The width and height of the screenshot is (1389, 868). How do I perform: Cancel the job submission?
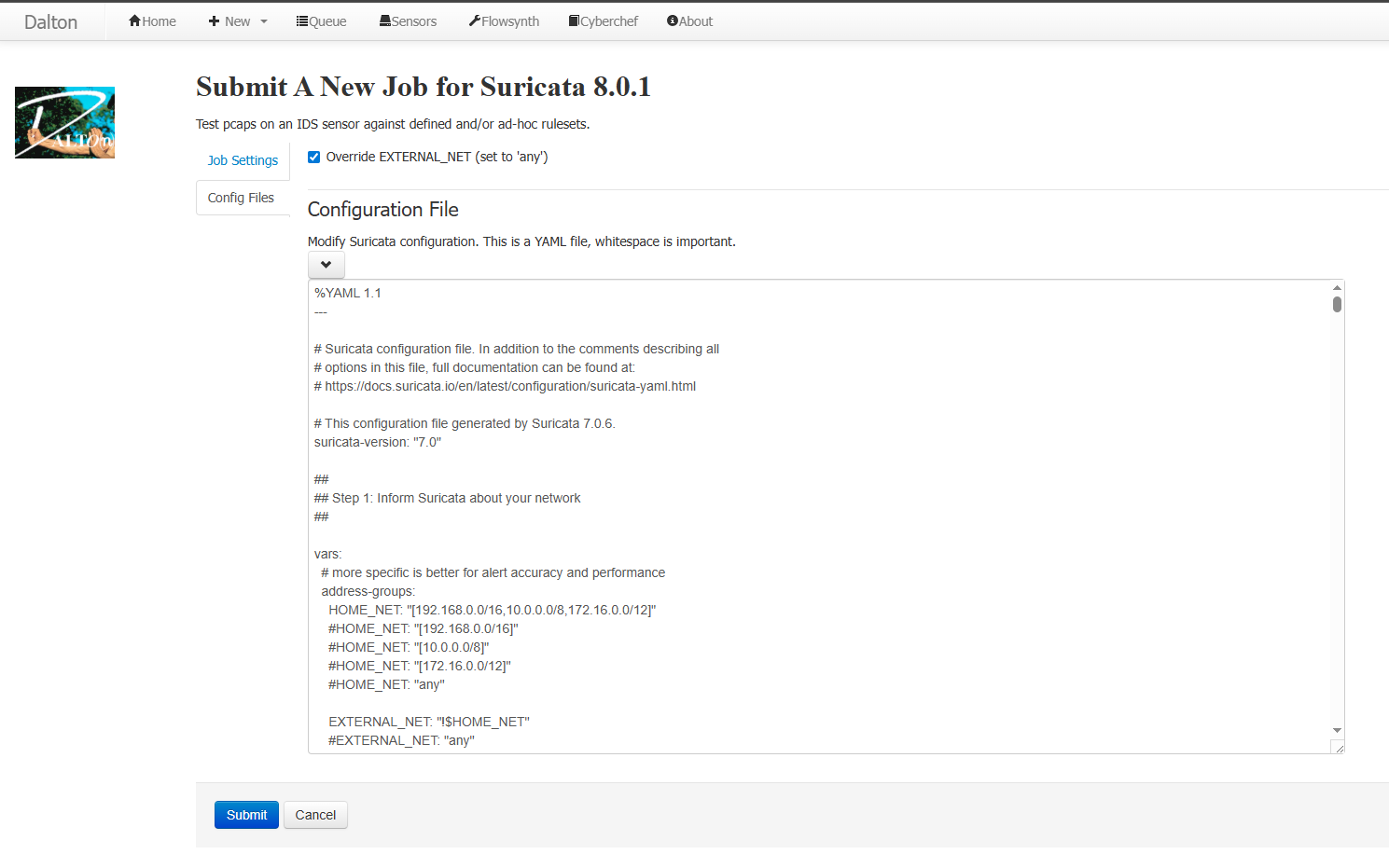(x=315, y=815)
